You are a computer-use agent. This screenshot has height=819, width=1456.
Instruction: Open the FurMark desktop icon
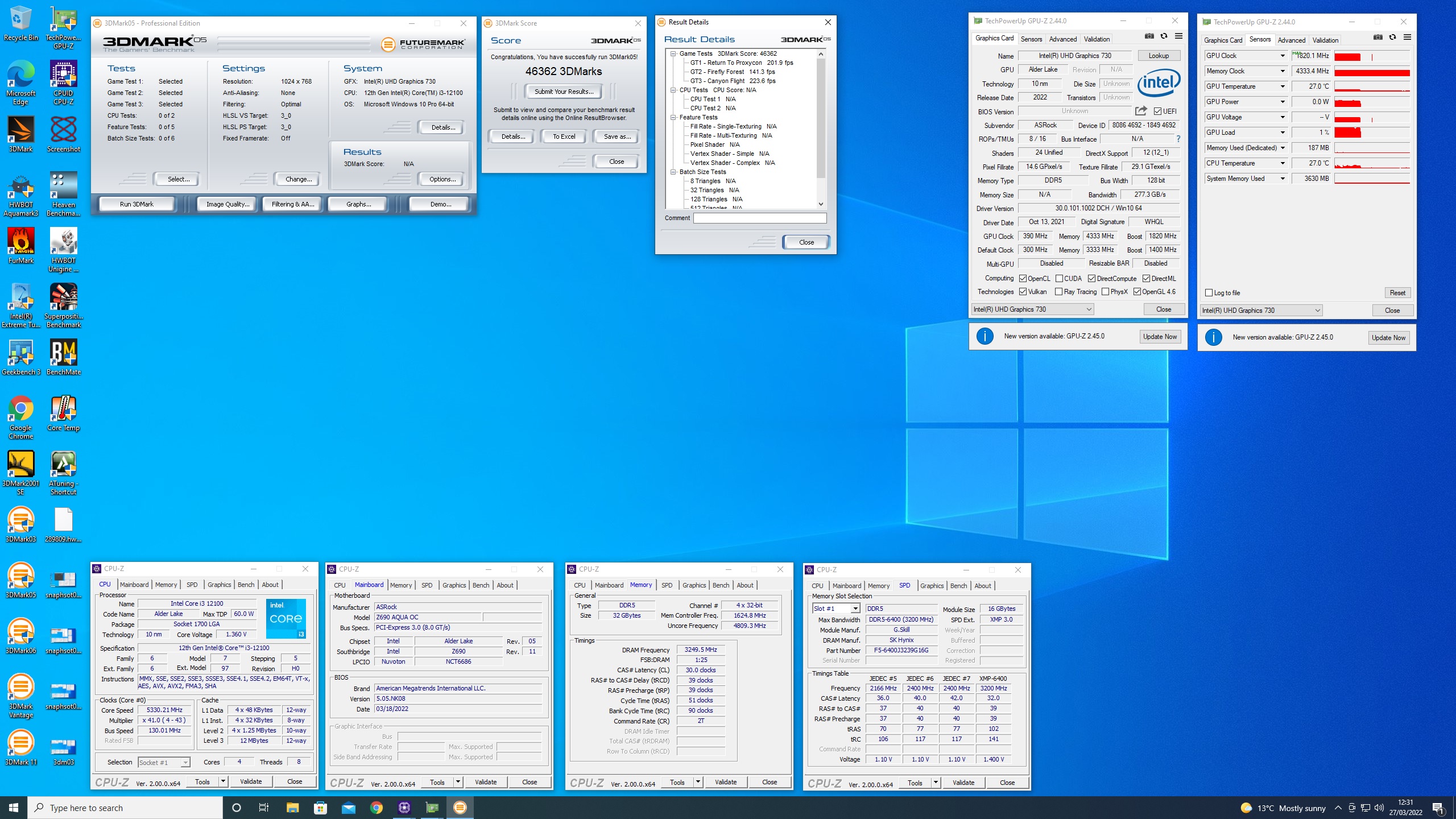point(20,246)
